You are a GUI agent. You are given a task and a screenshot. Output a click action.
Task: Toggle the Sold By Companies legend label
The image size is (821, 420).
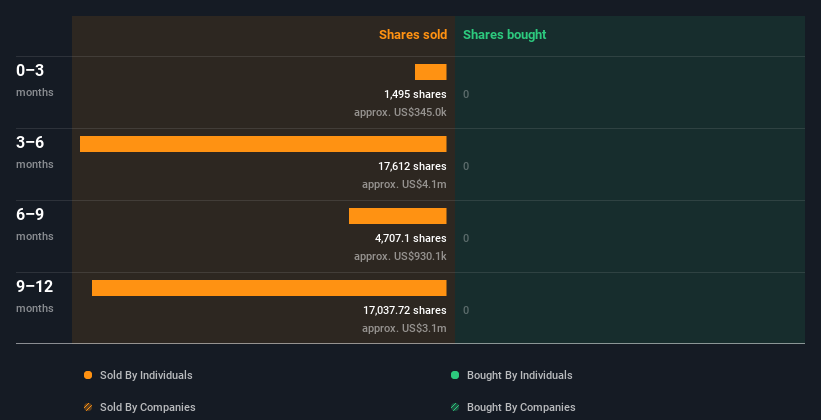coord(148,407)
